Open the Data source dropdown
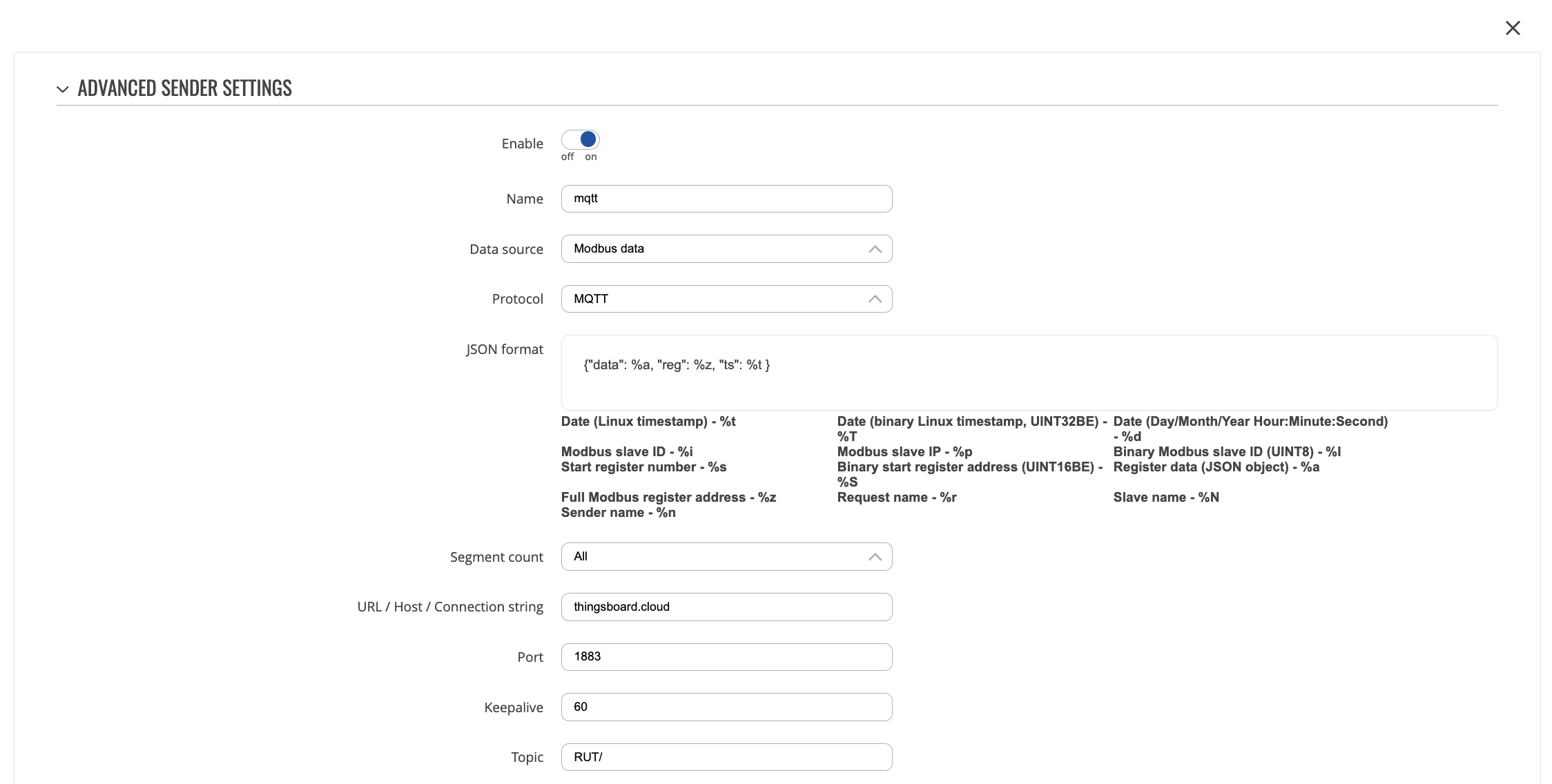1552x784 pixels. coord(718,249)
